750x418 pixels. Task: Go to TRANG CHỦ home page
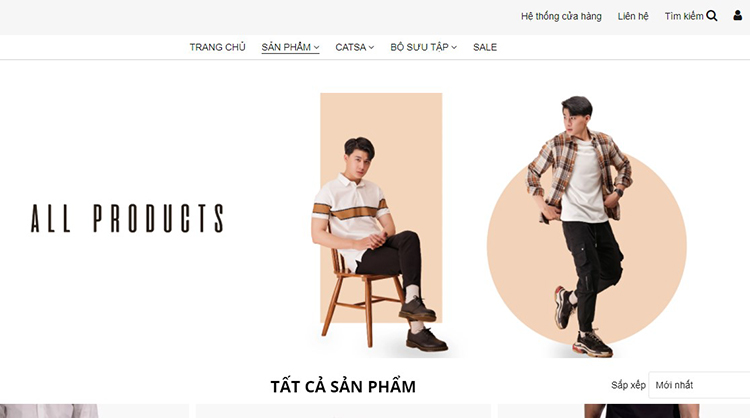[x=217, y=47]
